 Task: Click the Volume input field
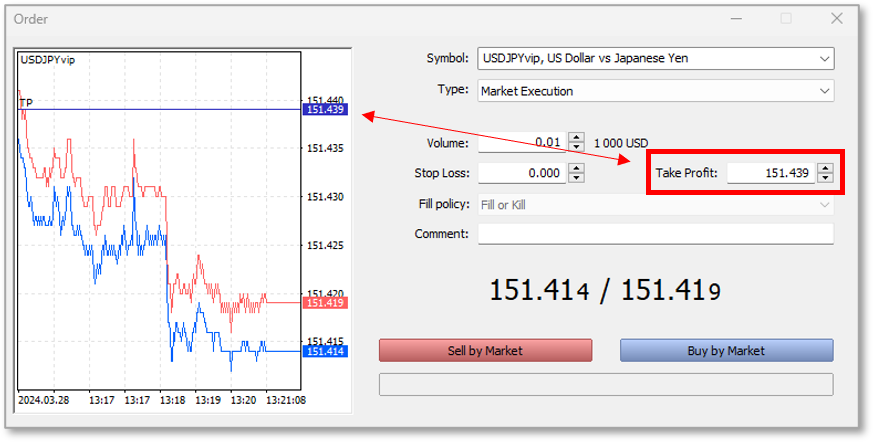pyautogui.click(x=522, y=143)
